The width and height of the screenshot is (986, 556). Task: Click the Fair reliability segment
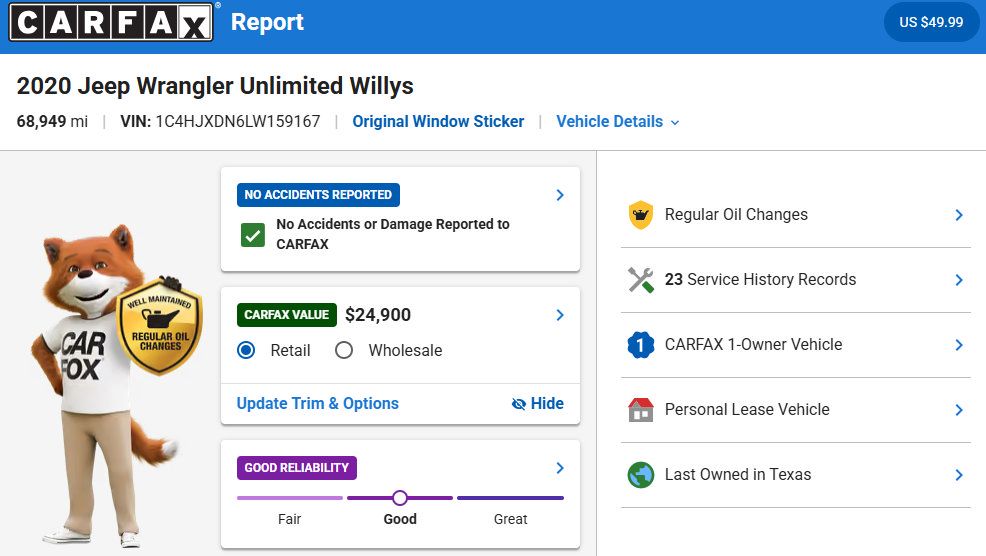[290, 498]
